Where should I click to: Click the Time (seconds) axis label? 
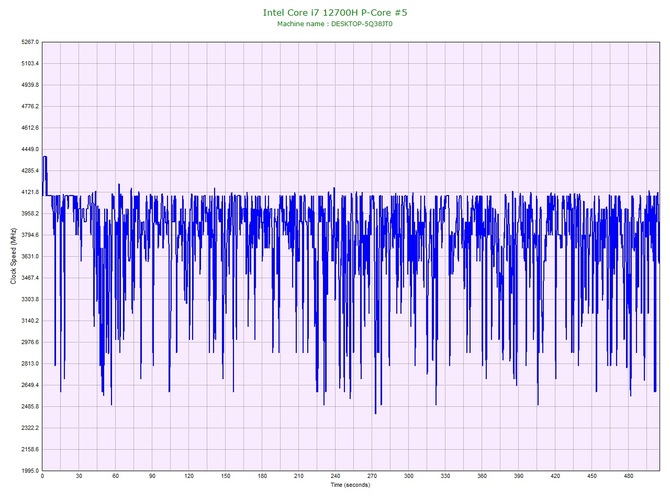[x=350, y=485]
